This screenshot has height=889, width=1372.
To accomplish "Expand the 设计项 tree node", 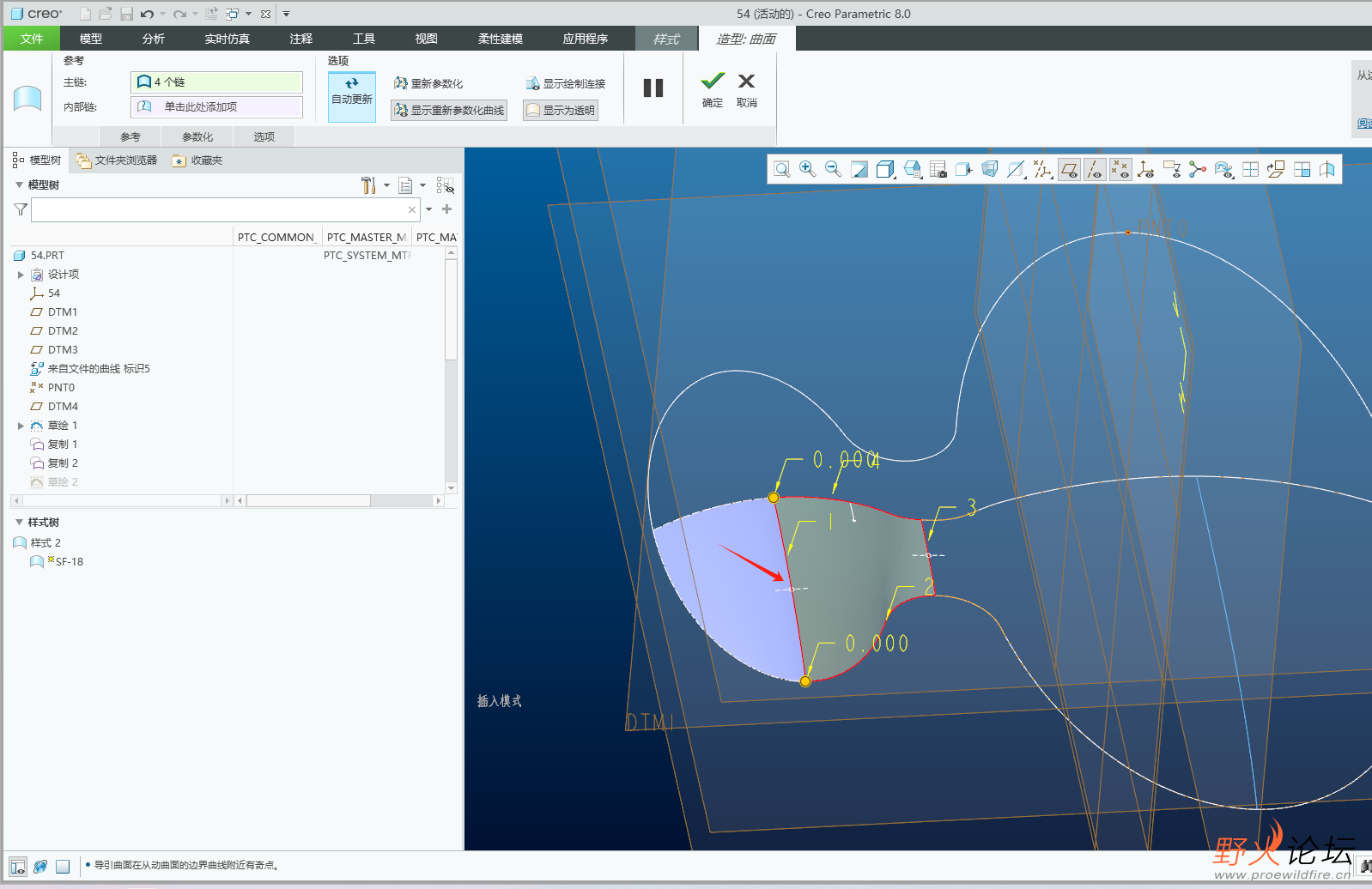I will [x=21, y=275].
